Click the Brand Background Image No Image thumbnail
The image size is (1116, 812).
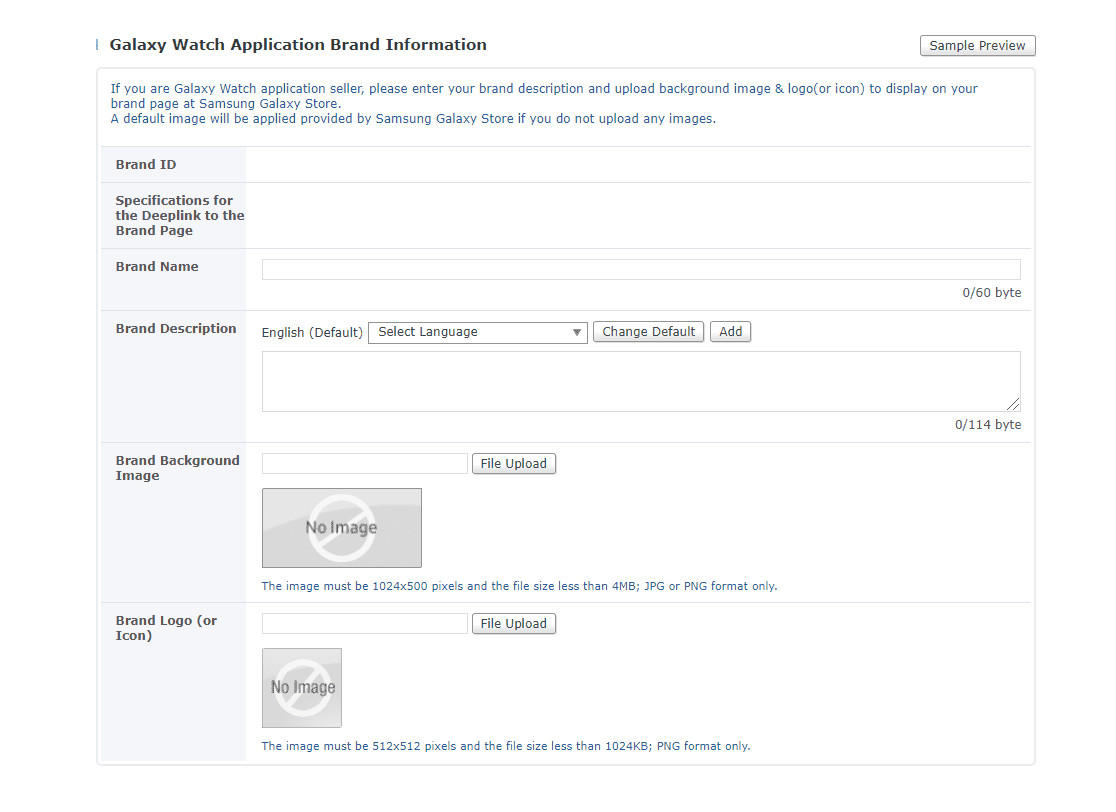[342, 528]
